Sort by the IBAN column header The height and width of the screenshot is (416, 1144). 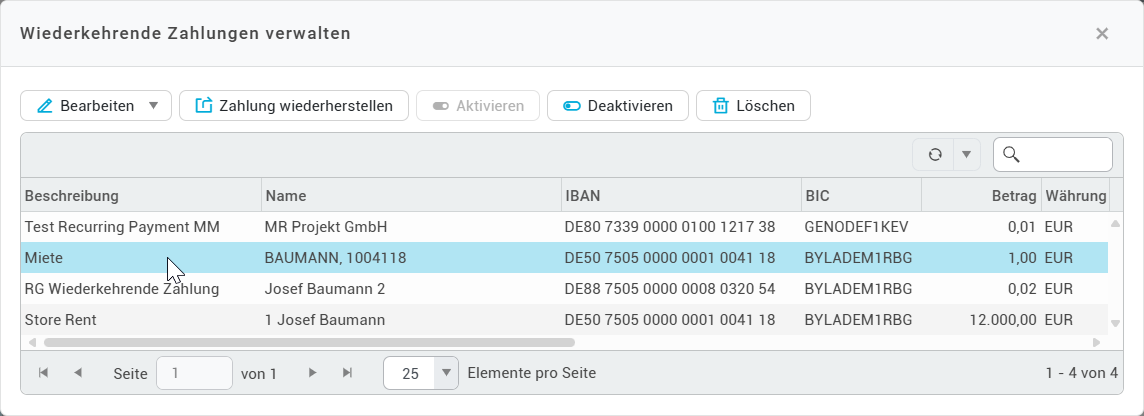(680, 195)
